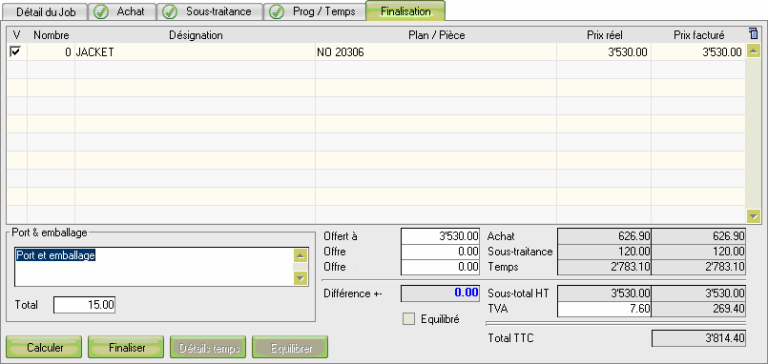The image size is (768, 364).
Task: Click the Détails temps button
Action: pos(209,348)
